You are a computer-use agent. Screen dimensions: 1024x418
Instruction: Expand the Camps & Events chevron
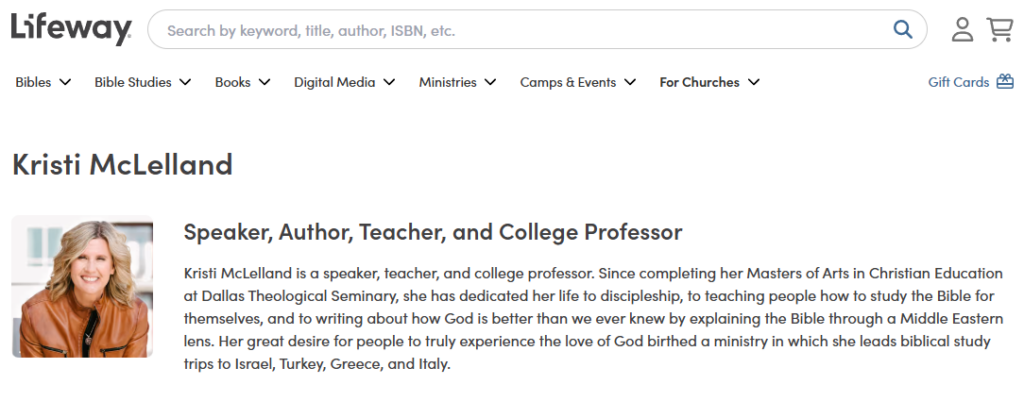pyautogui.click(x=630, y=82)
